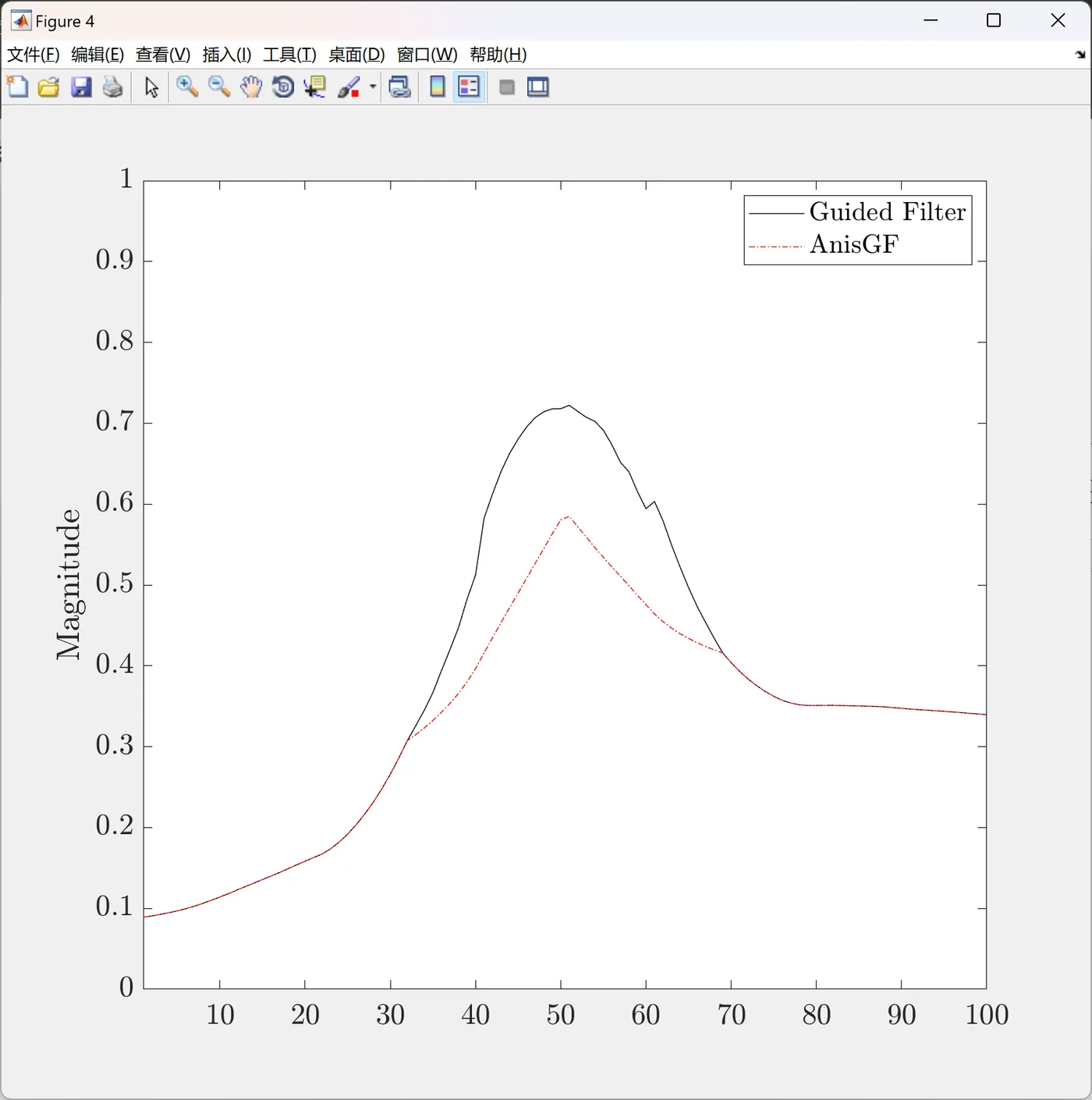Select the Brush data tool
Screen dimensions: 1092x1100
pyautogui.click(x=349, y=87)
